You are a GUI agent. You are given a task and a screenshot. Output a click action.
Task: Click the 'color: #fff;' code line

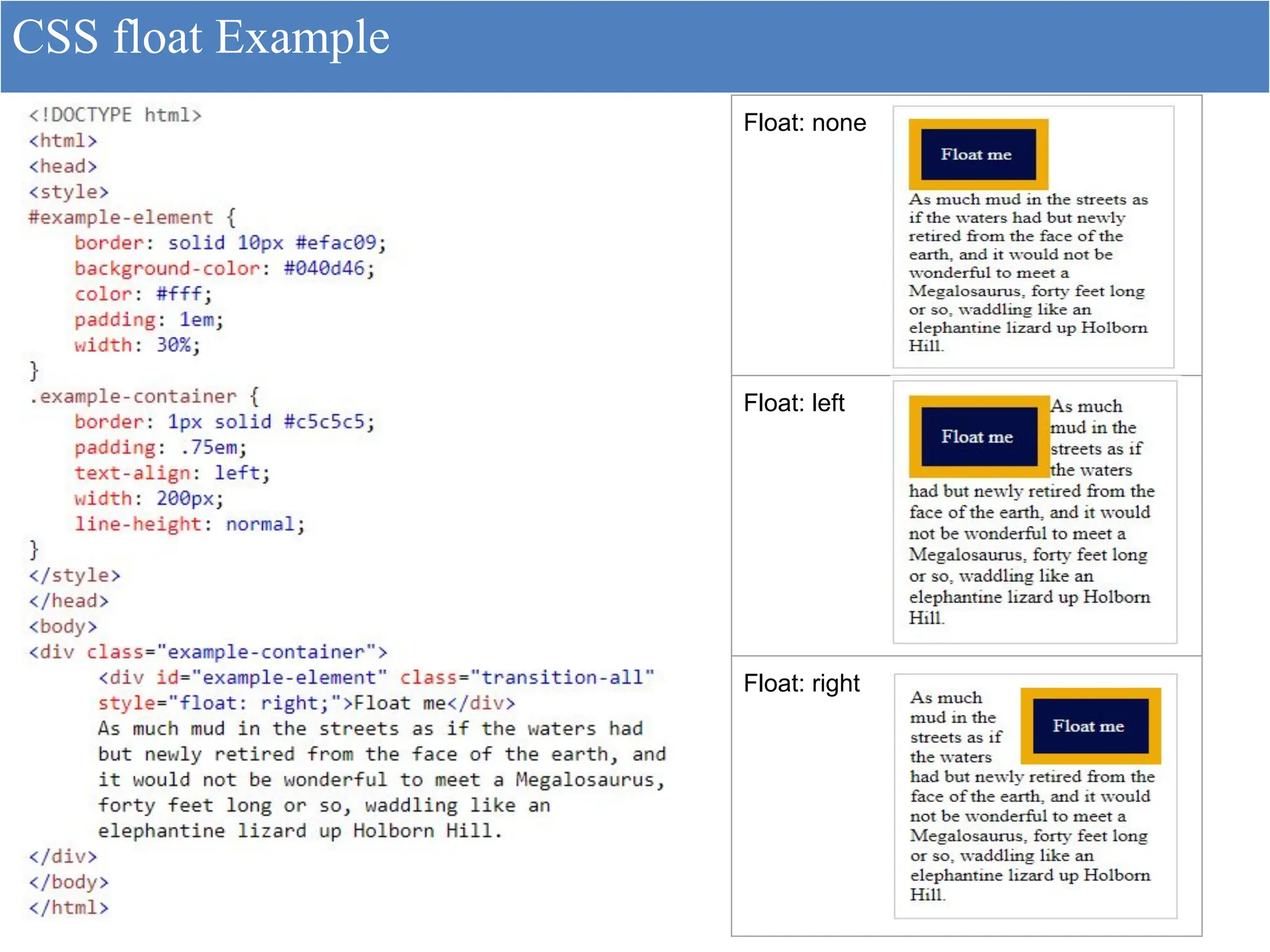point(143,294)
